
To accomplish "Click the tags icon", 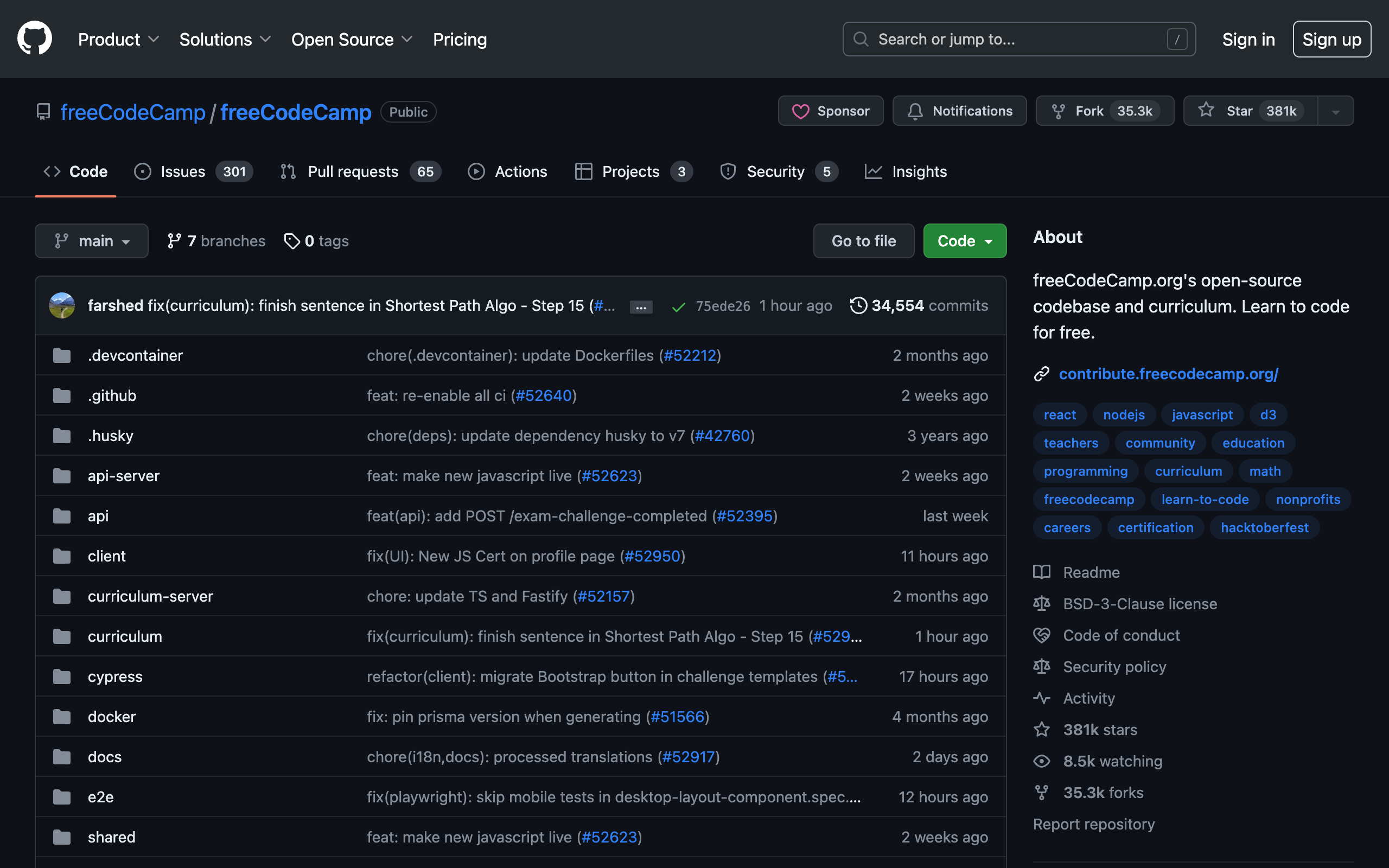I will (291, 241).
